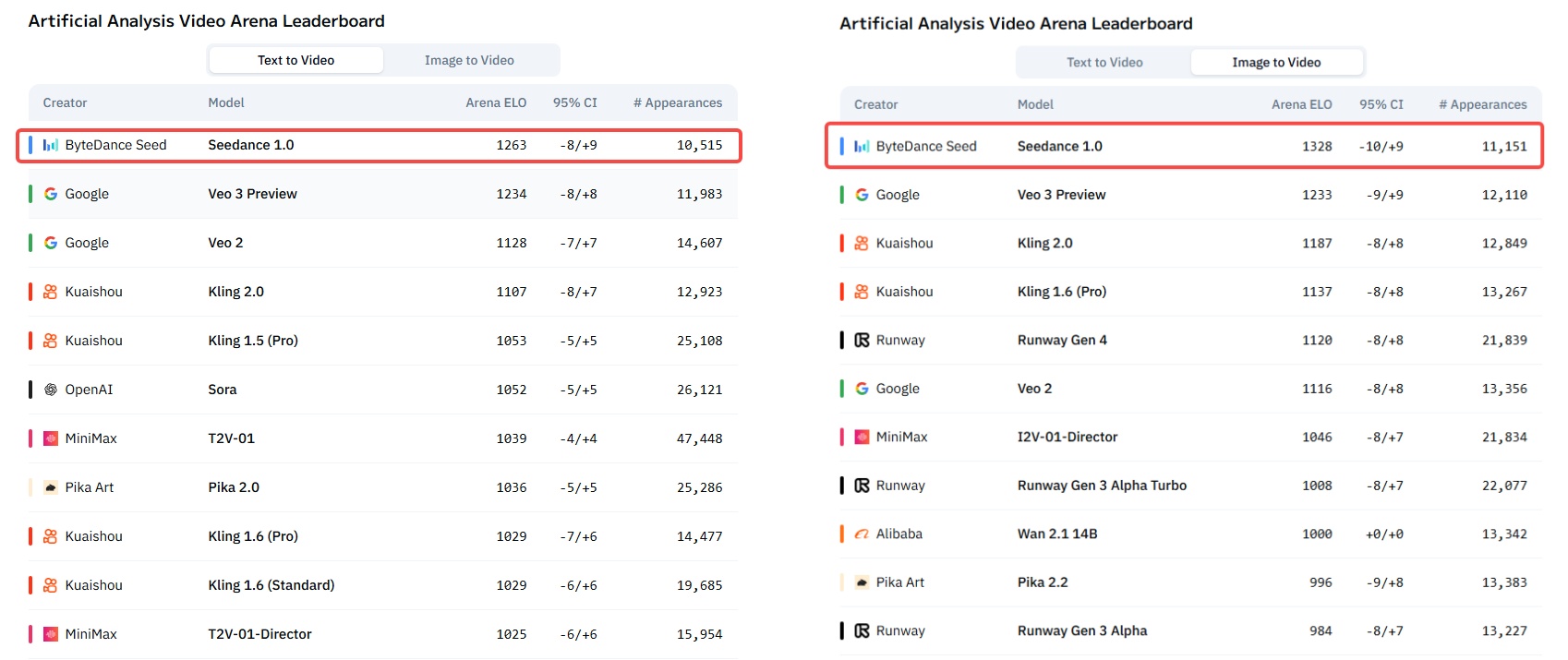Click left Artificial Analysis Video Arena Leaderboard title
Viewport: 1568px width, 660px height.
[x=206, y=21]
